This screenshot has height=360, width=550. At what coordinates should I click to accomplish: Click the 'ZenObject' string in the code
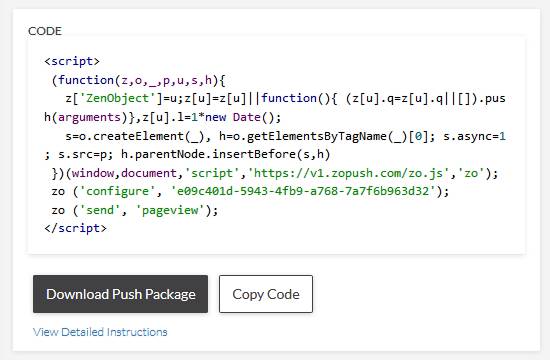118,99
